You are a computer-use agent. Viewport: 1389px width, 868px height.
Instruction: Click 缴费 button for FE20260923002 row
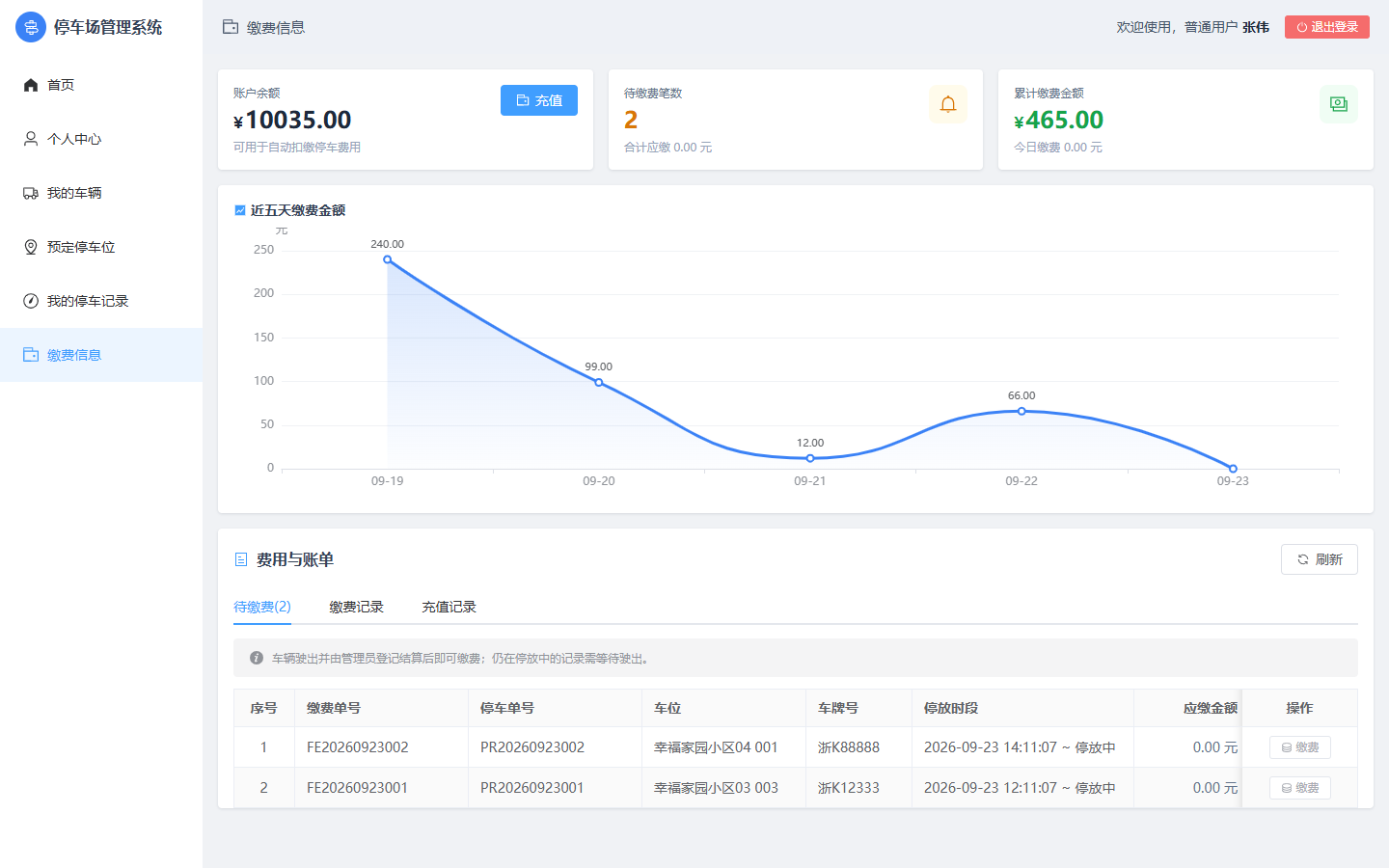(1300, 747)
